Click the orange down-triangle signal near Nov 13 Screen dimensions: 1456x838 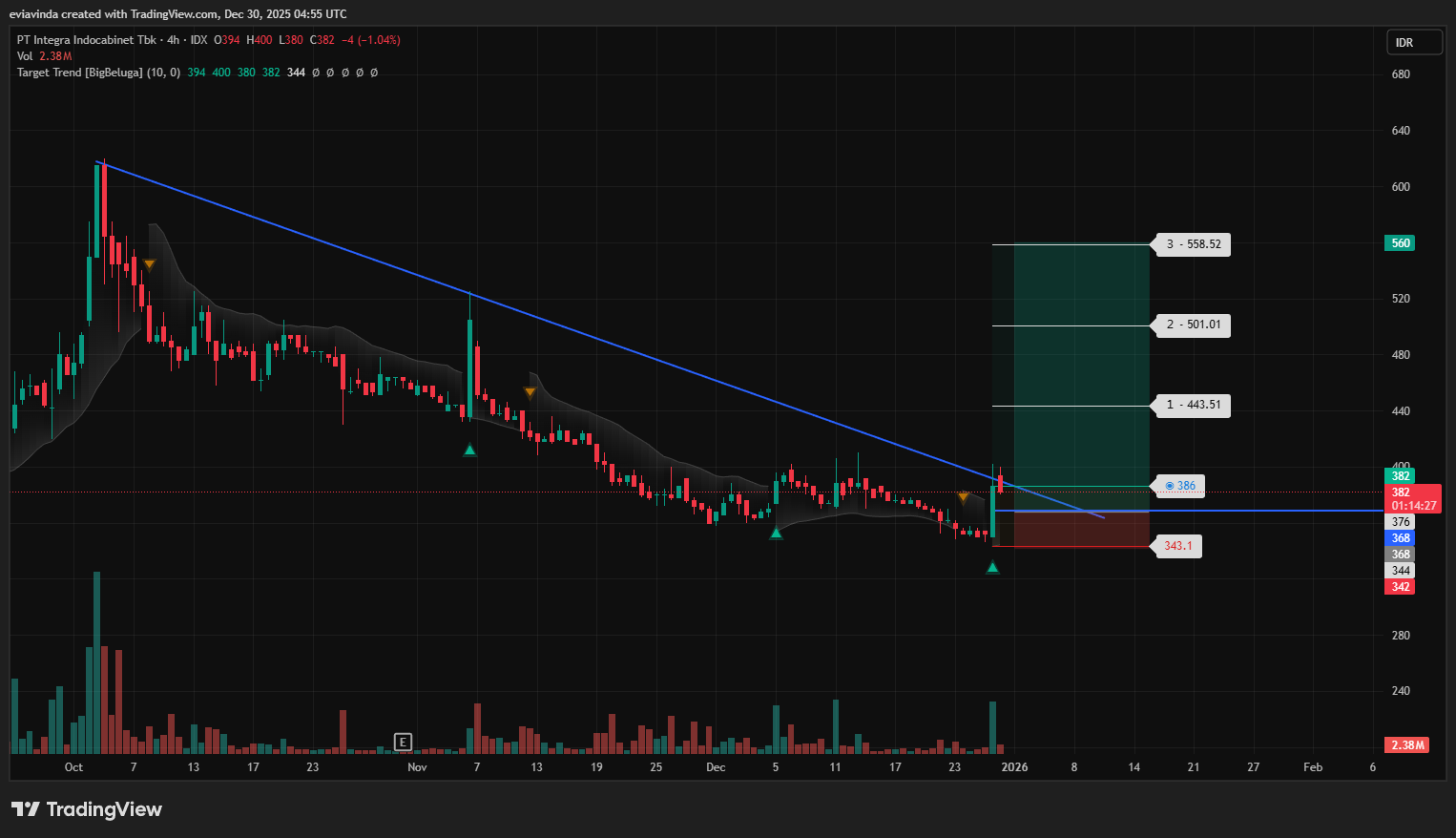[530, 392]
